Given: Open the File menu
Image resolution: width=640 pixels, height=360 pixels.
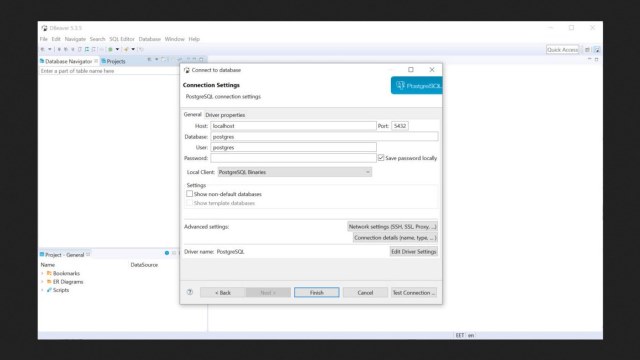Looking at the screenshot, I should tap(43, 39).
